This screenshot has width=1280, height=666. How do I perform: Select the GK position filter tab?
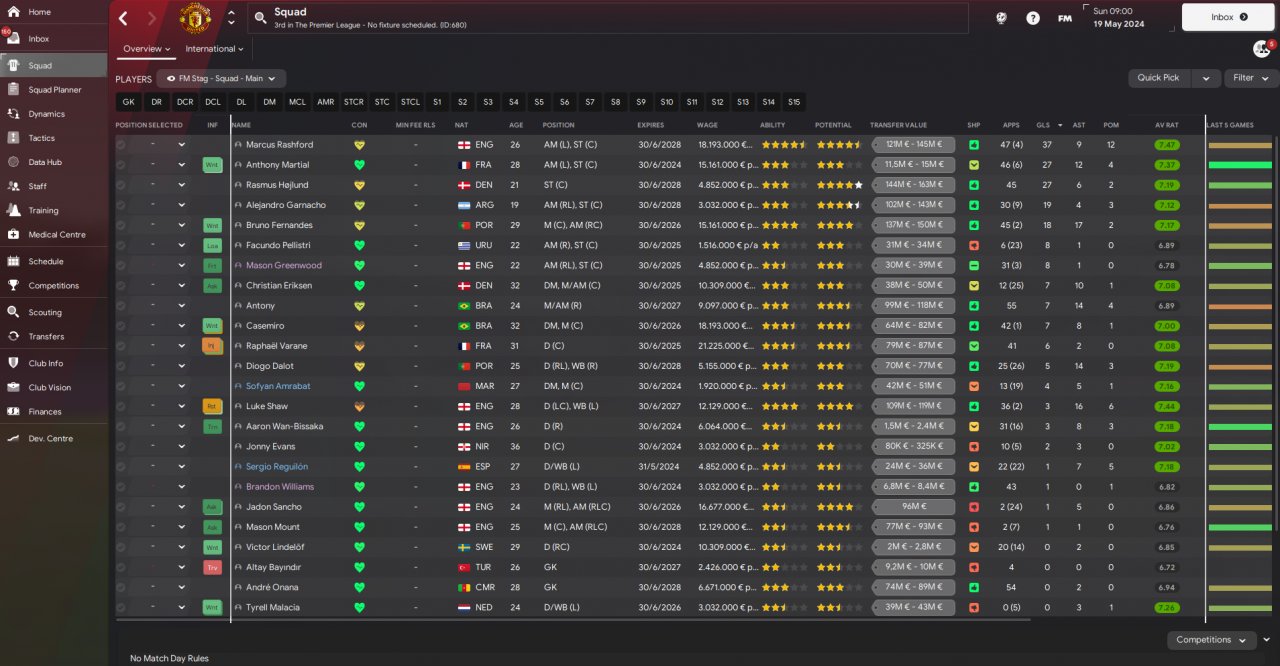click(128, 102)
